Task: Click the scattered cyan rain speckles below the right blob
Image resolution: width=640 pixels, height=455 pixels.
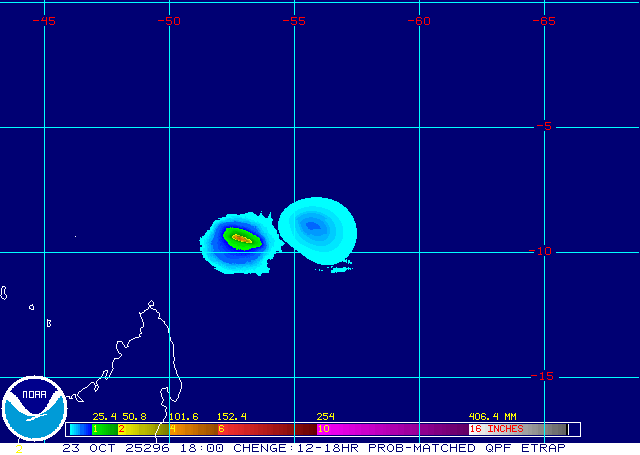Action: tap(341, 266)
